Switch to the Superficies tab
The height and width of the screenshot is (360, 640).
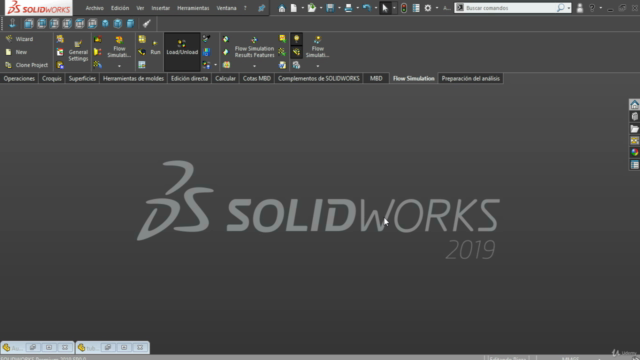click(x=82, y=78)
